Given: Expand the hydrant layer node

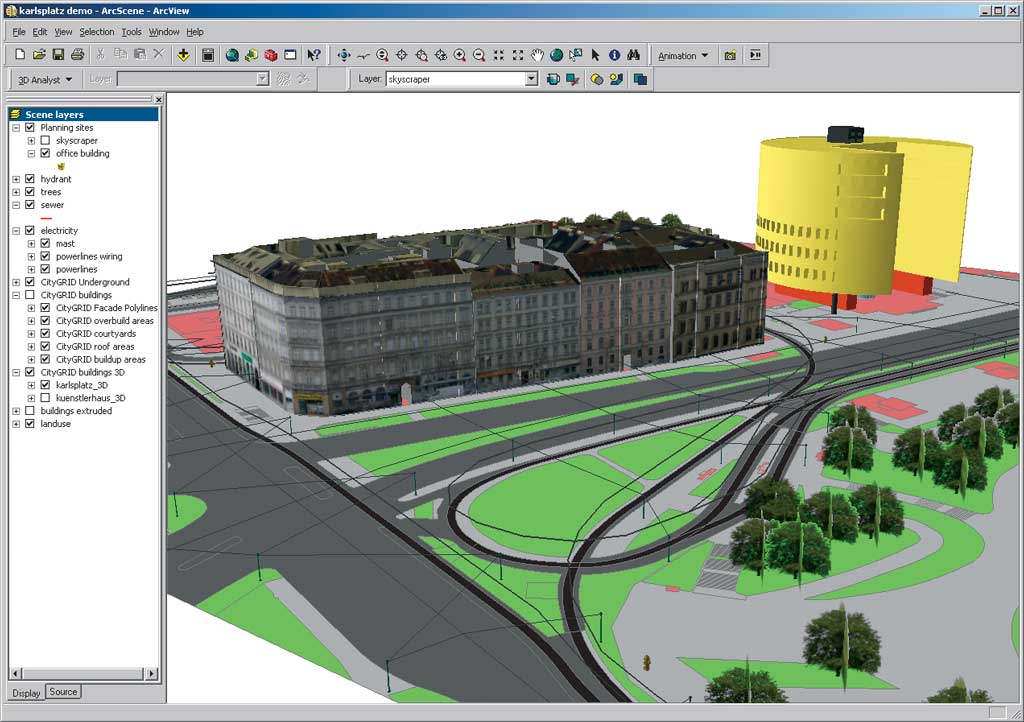Looking at the screenshot, I should coord(16,179).
